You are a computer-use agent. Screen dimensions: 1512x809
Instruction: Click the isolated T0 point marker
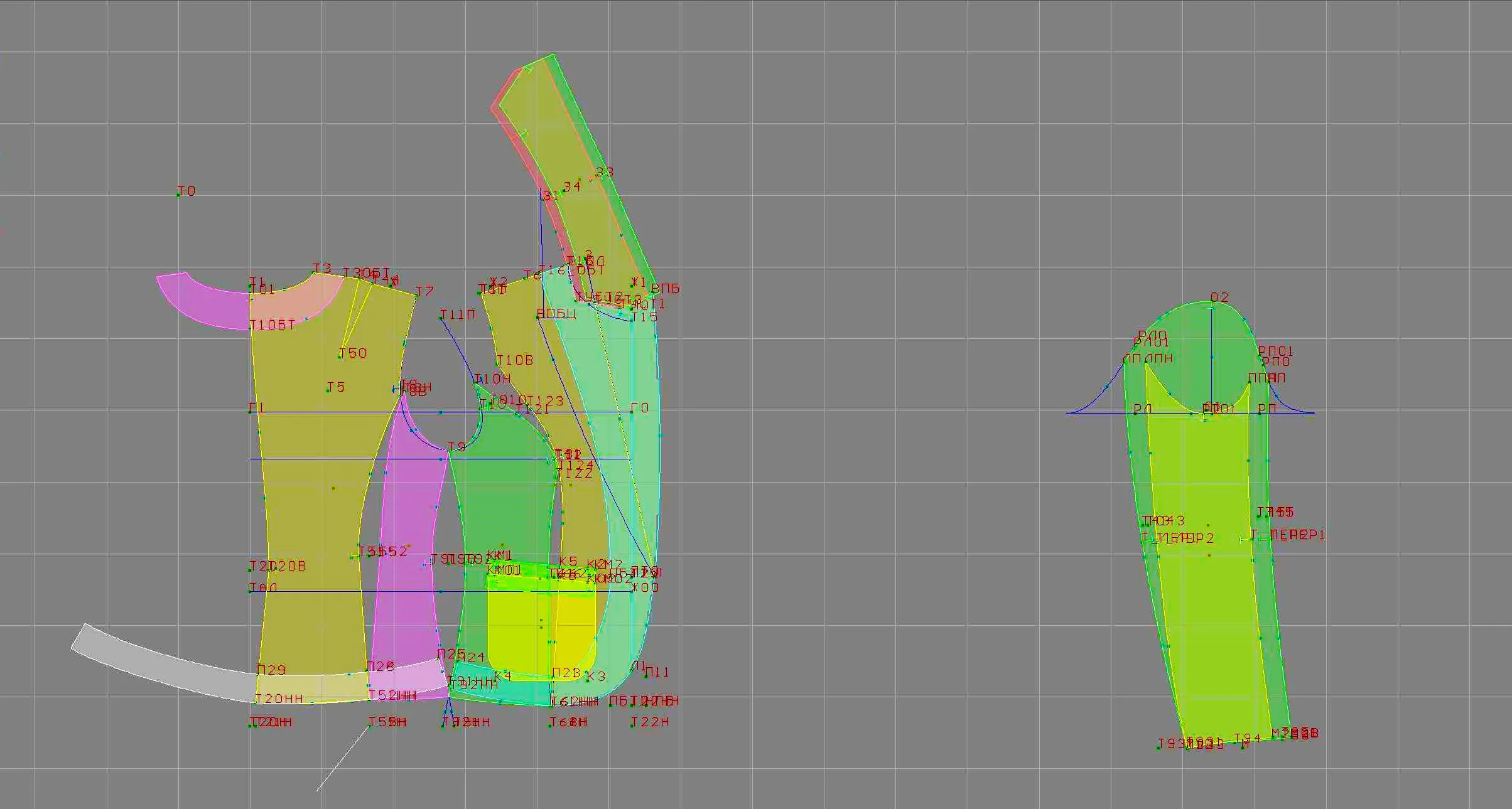179,195
